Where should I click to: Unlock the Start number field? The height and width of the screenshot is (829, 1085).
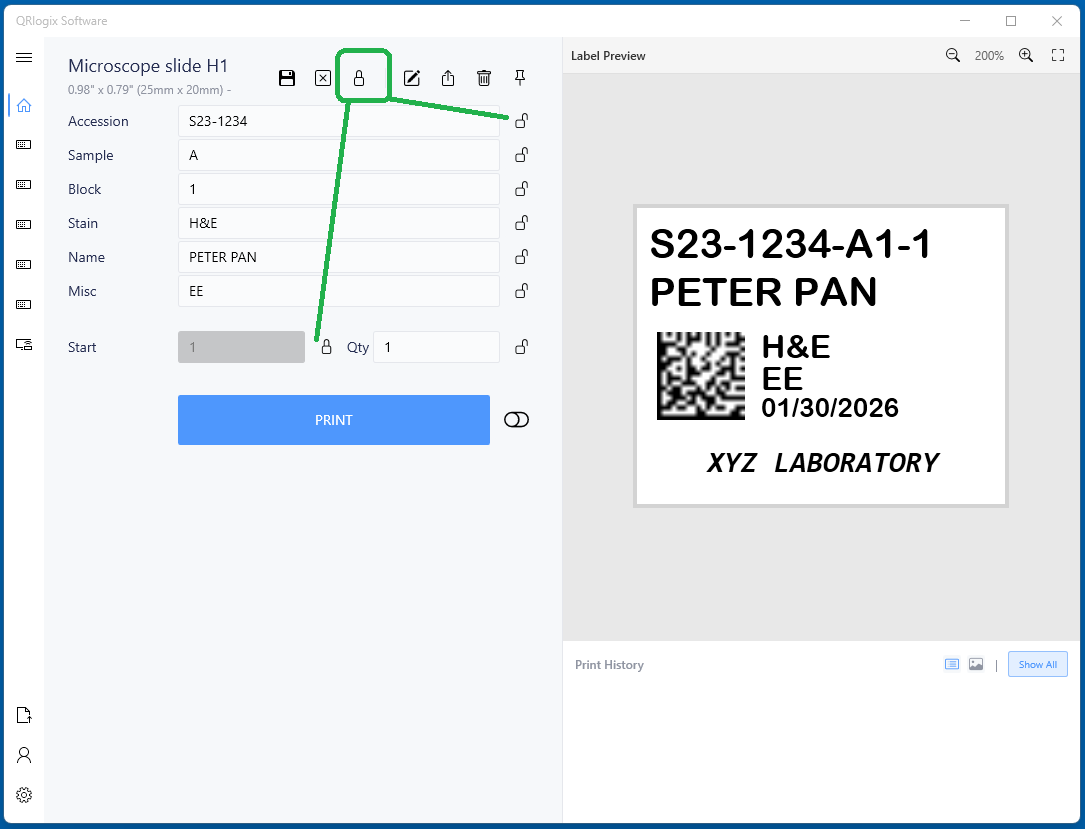[326, 347]
